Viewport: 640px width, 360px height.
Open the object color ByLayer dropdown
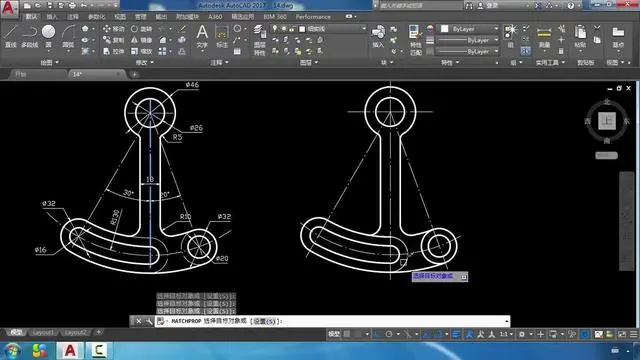click(x=470, y=29)
